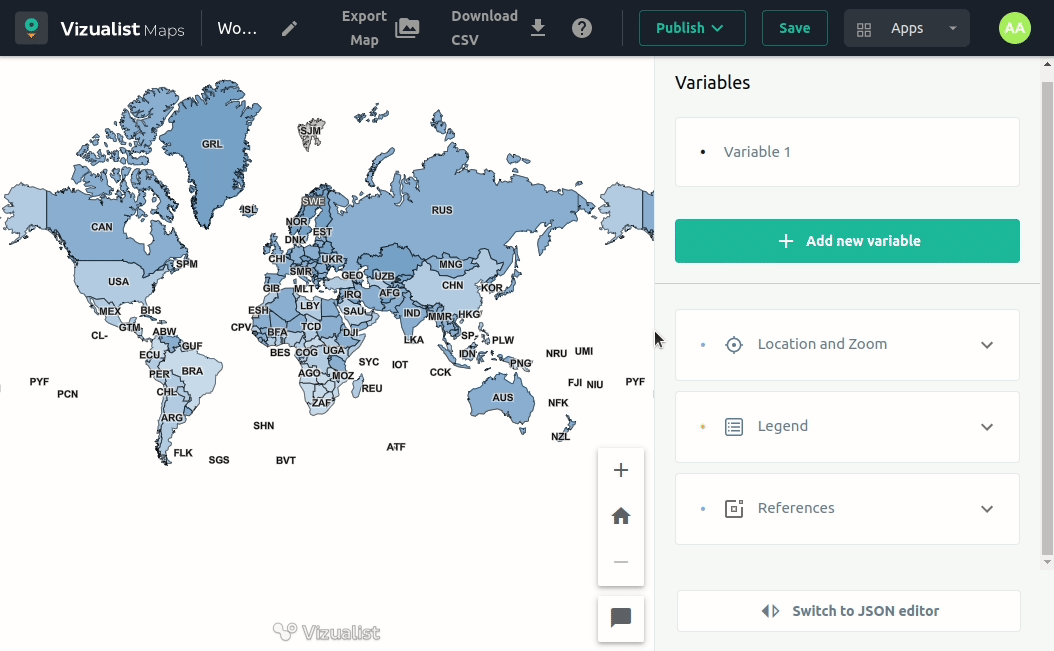Image resolution: width=1054 pixels, height=651 pixels.
Task: Open the AA user account avatar
Action: (1014, 28)
